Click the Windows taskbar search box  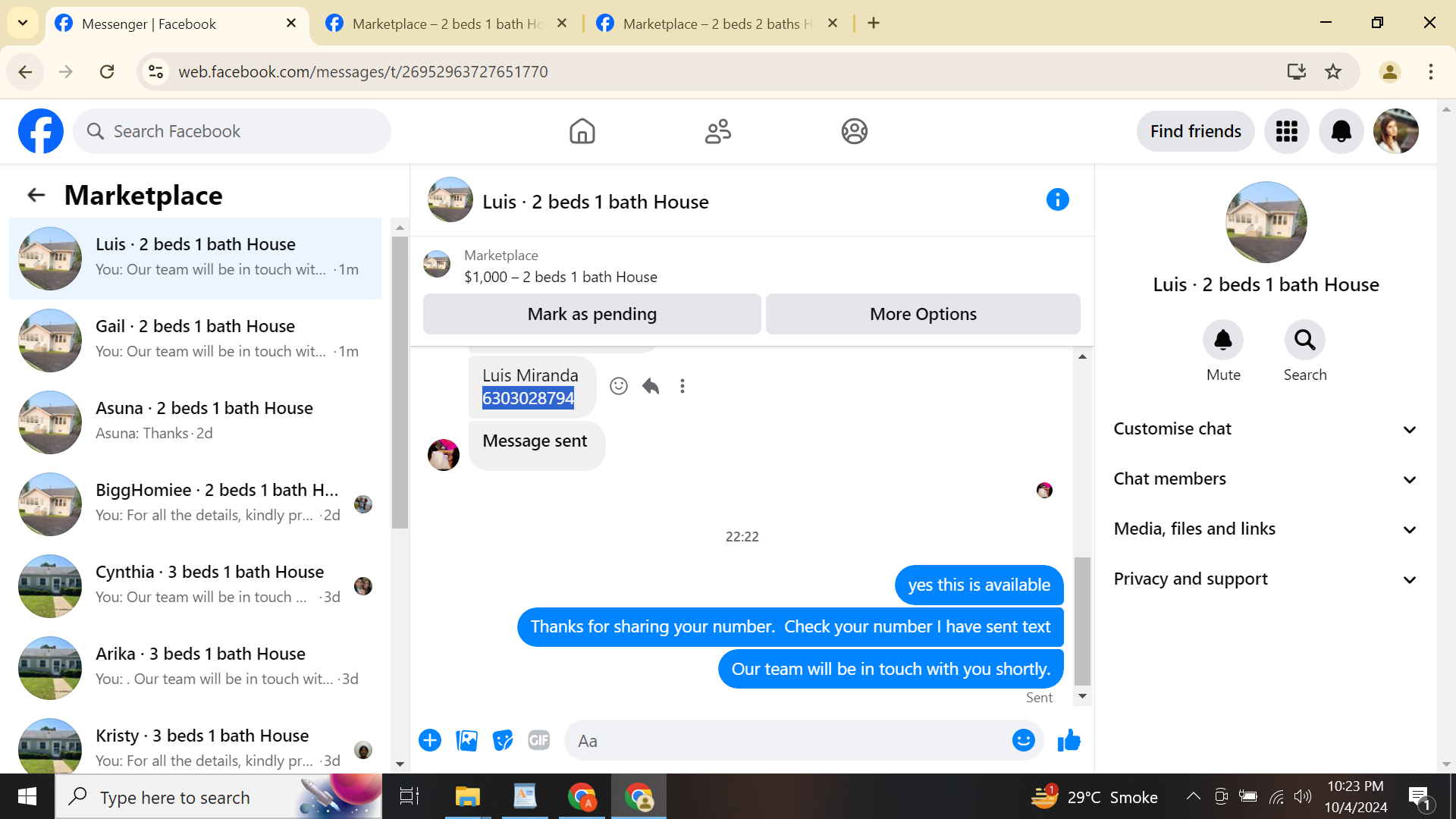[218, 796]
